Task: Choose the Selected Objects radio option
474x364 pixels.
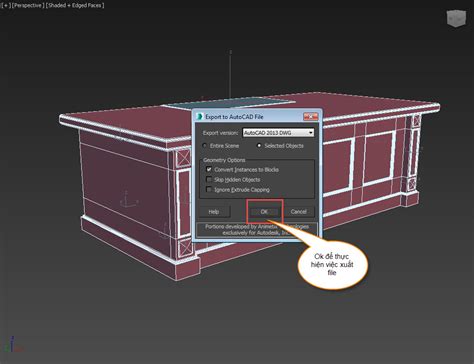Action: tap(259, 146)
